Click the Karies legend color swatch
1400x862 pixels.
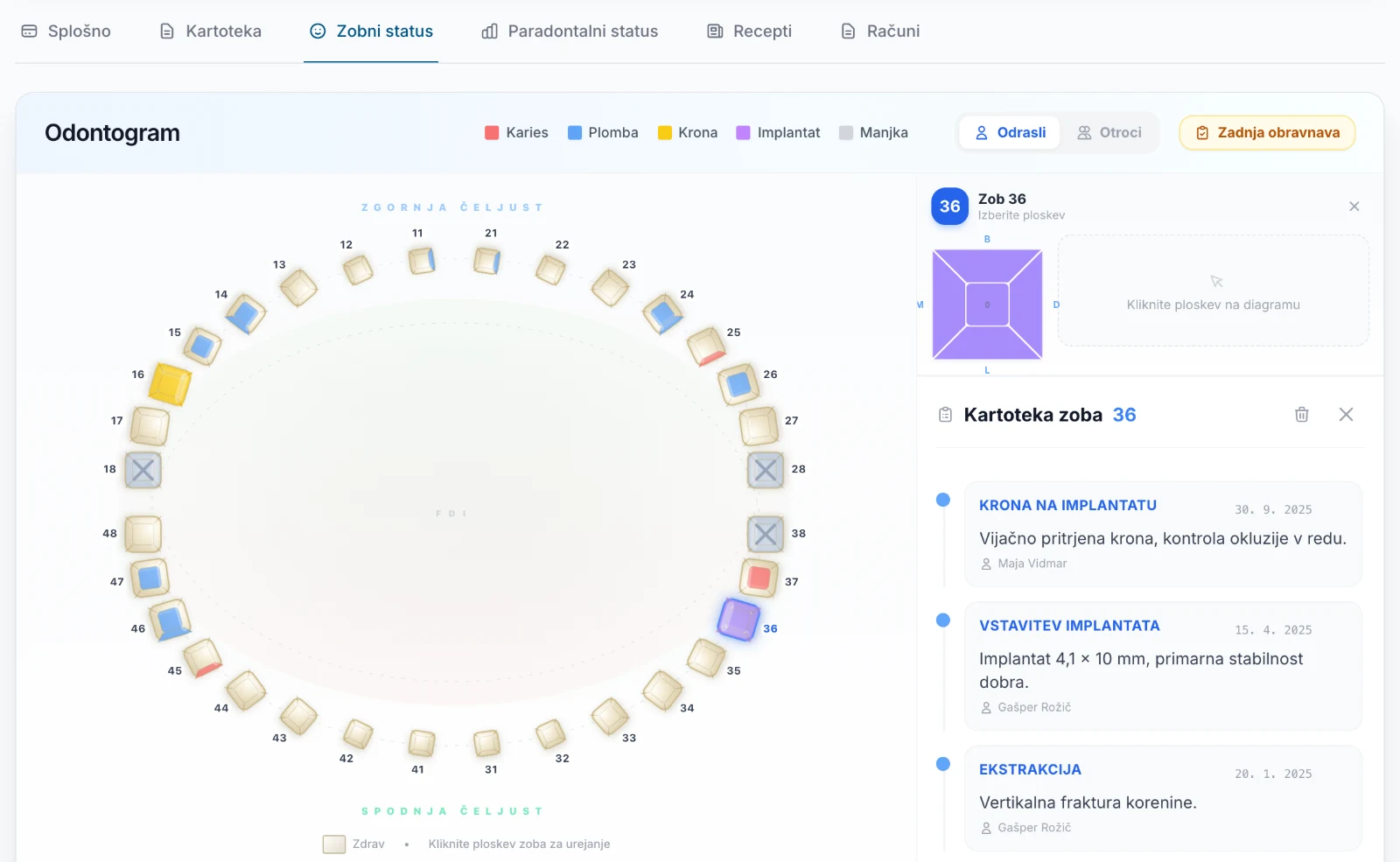[492, 133]
